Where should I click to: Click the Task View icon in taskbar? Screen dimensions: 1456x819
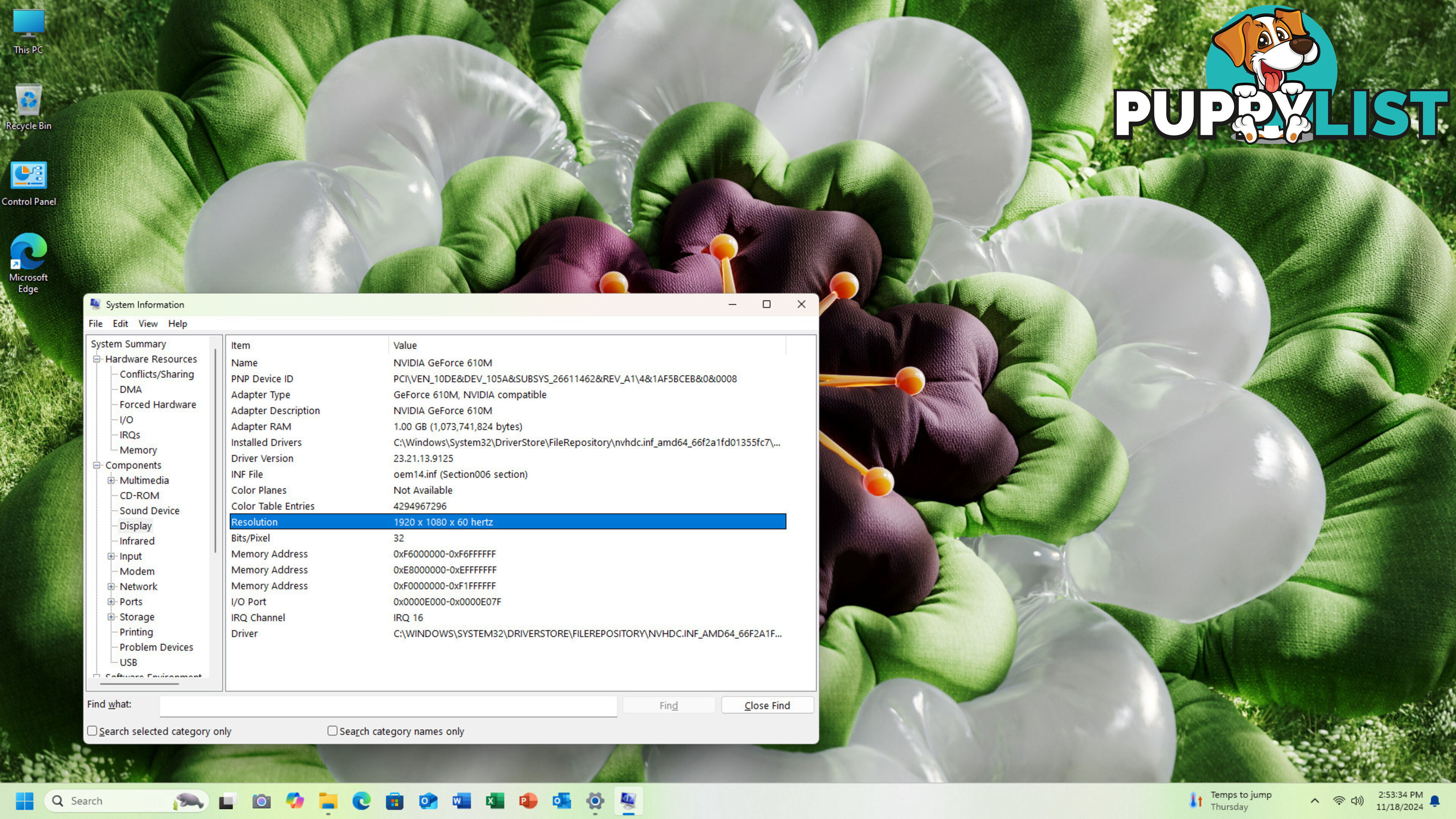227,800
